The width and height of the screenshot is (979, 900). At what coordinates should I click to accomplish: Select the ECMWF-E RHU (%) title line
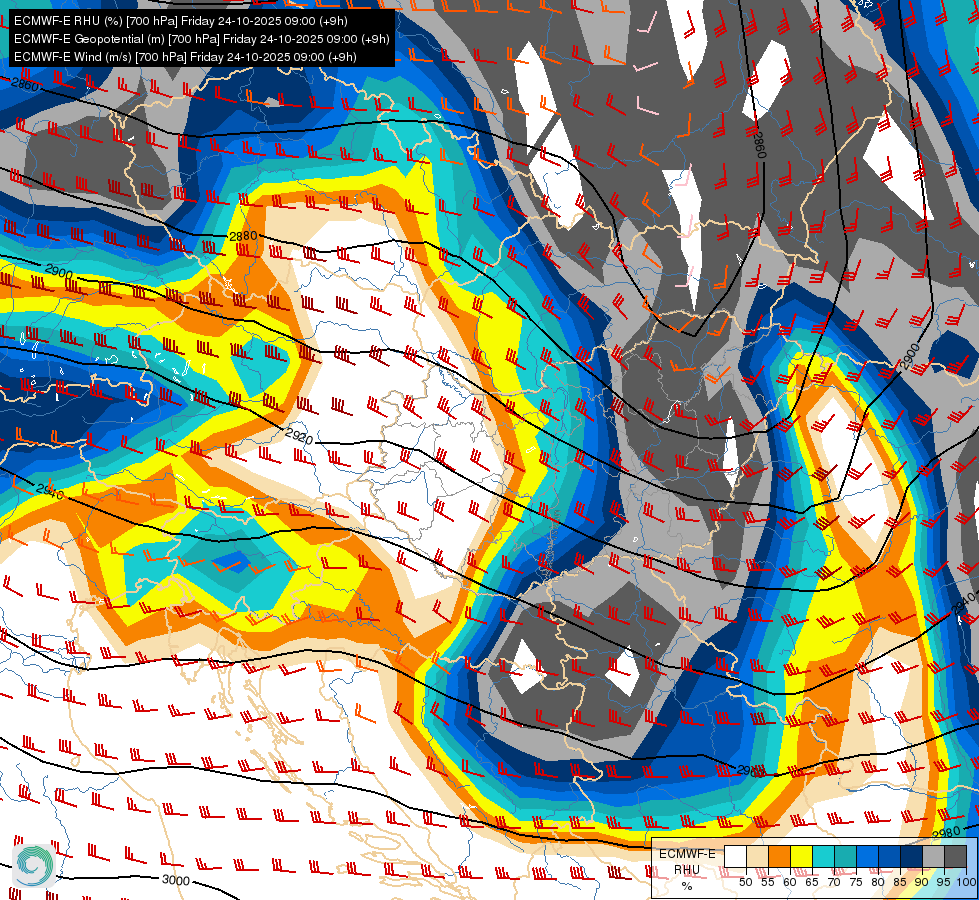click(180, 21)
